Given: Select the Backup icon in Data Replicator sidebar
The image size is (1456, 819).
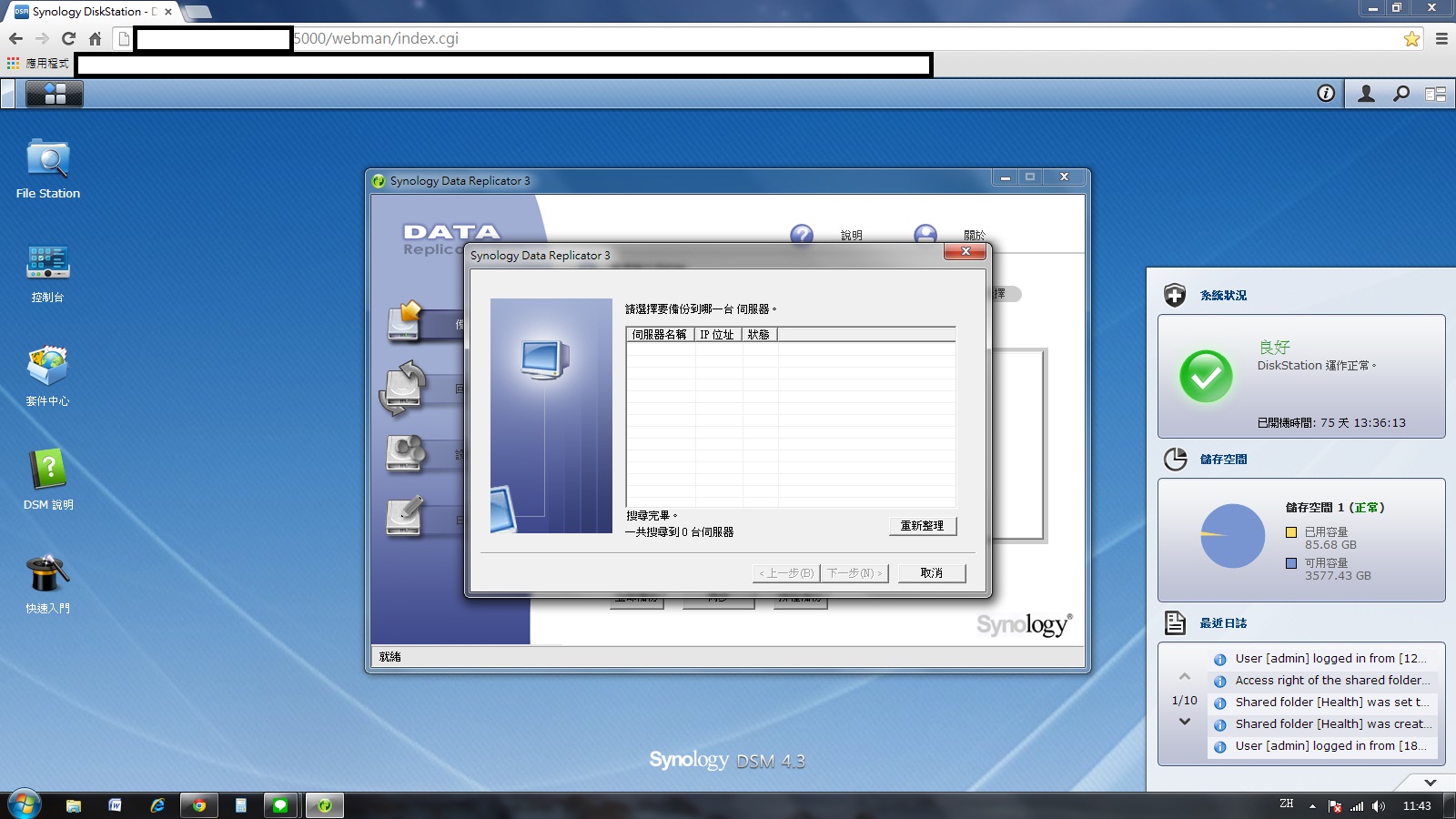Looking at the screenshot, I should tap(406, 321).
